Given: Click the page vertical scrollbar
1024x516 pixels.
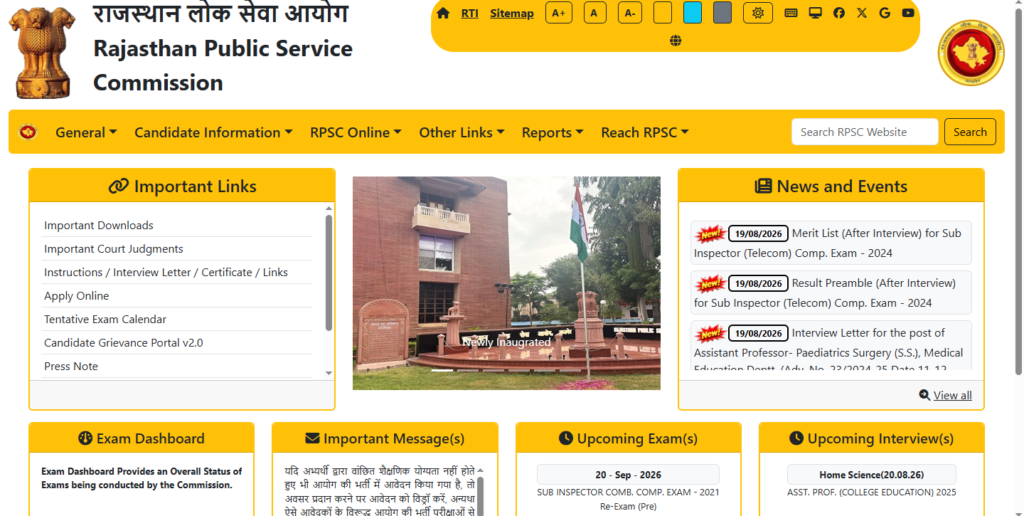Looking at the screenshot, I should tap(1018, 189).
